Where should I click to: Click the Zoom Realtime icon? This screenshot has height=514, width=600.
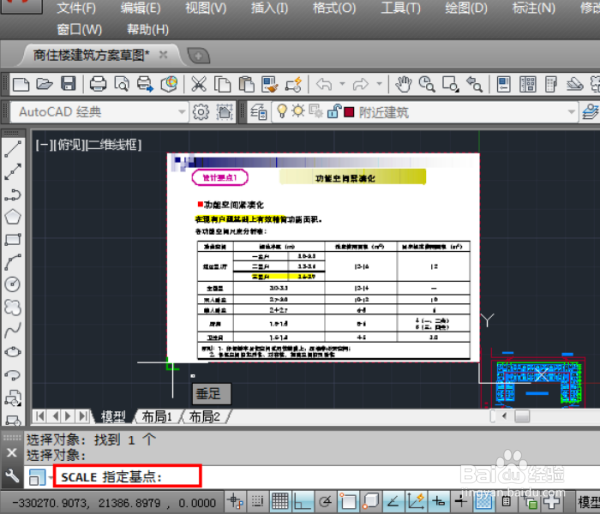[x=427, y=84]
